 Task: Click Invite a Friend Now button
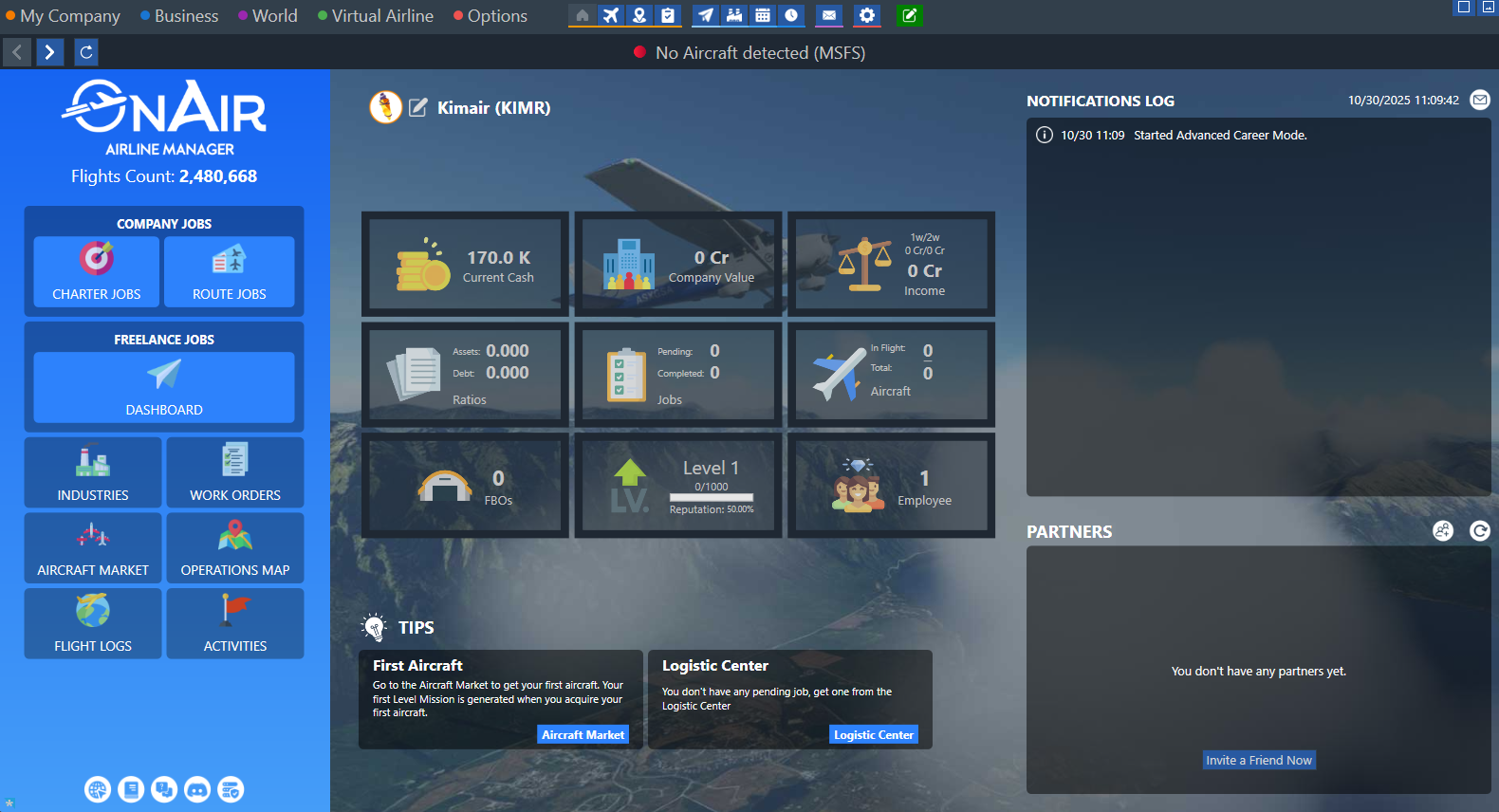tap(1258, 760)
